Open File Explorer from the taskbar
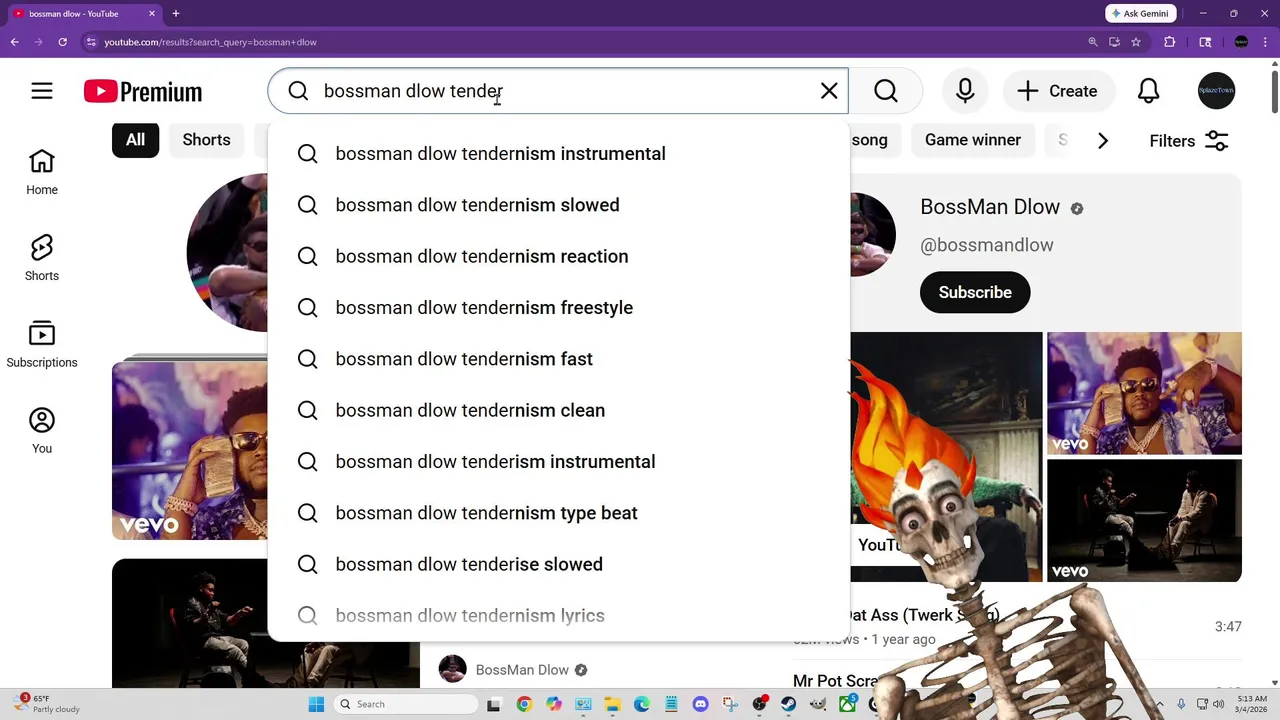The height and width of the screenshot is (720, 1280). pos(612,704)
